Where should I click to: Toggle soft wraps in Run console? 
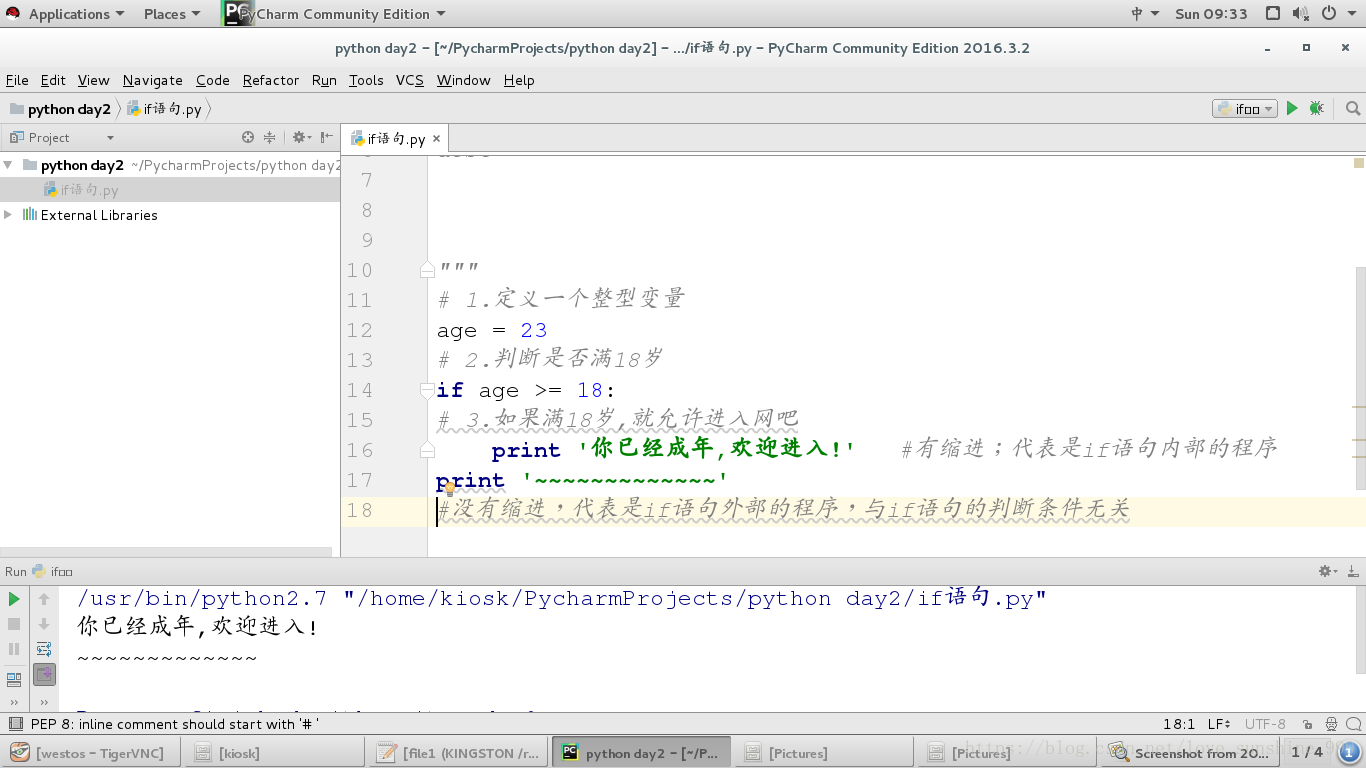(x=44, y=649)
